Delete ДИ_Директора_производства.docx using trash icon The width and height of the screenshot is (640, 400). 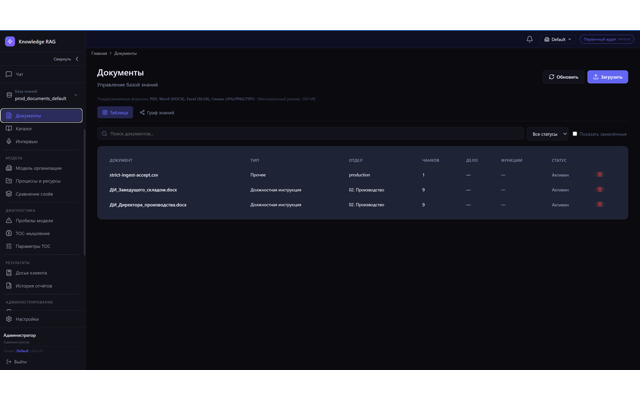600,204
